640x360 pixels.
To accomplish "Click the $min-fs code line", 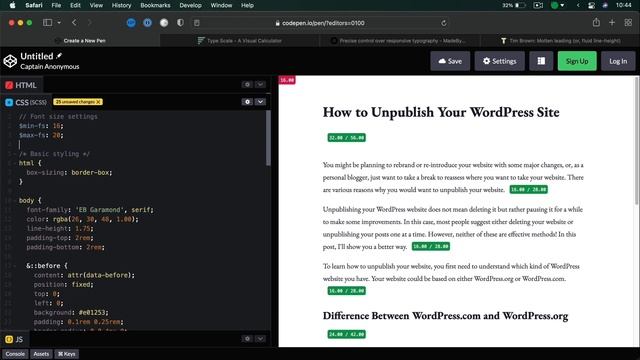I will [41, 126].
